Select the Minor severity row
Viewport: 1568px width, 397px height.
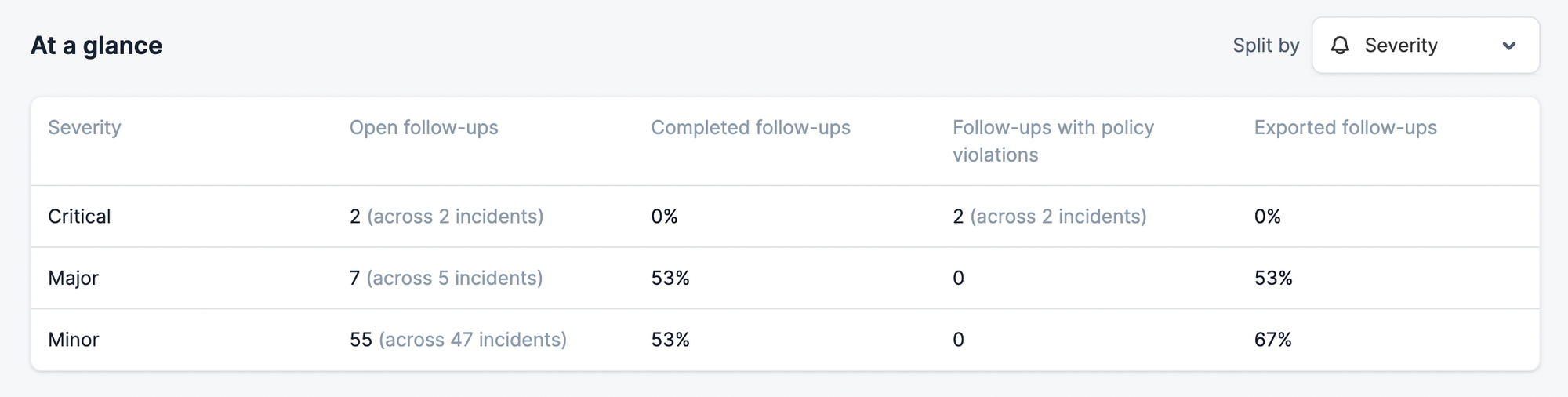73,340
